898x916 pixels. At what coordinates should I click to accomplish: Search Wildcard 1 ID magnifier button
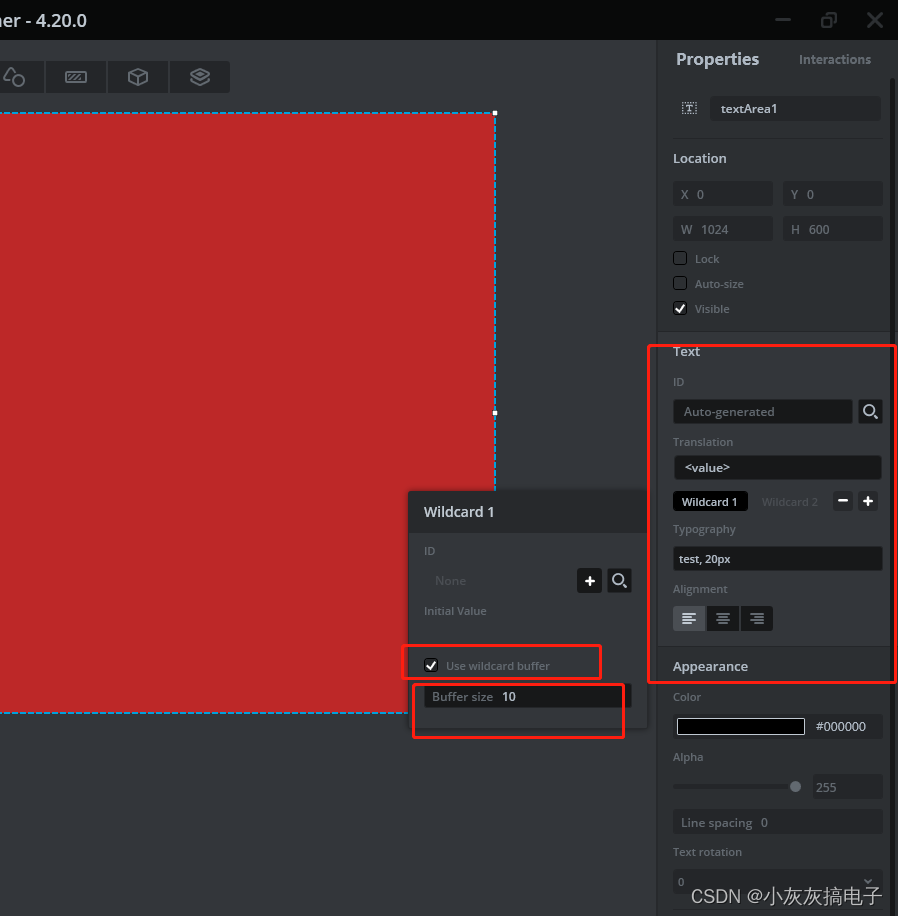click(619, 581)
